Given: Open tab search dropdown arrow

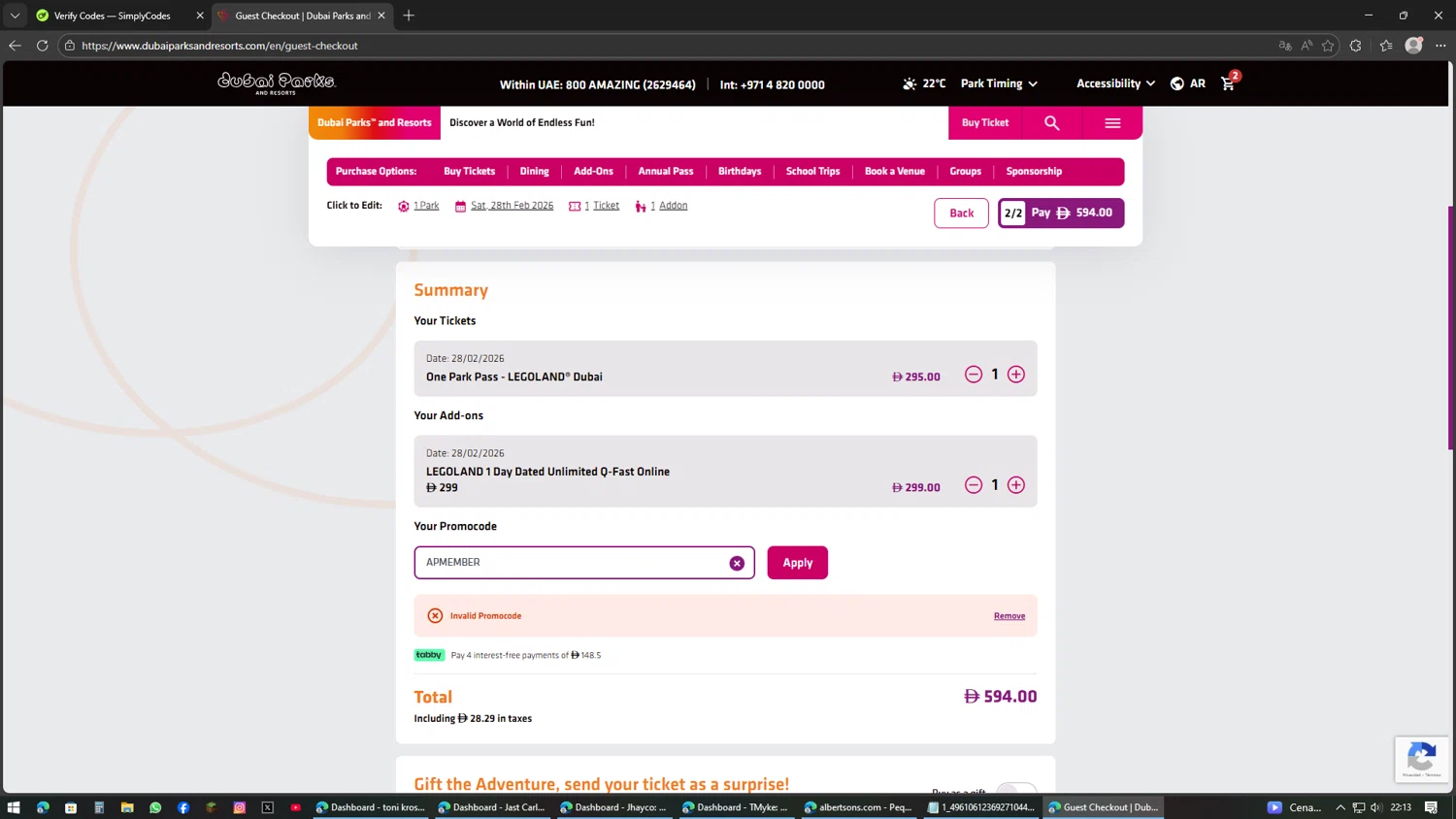Looking at the screenshot, I should (x=15, y=16).
